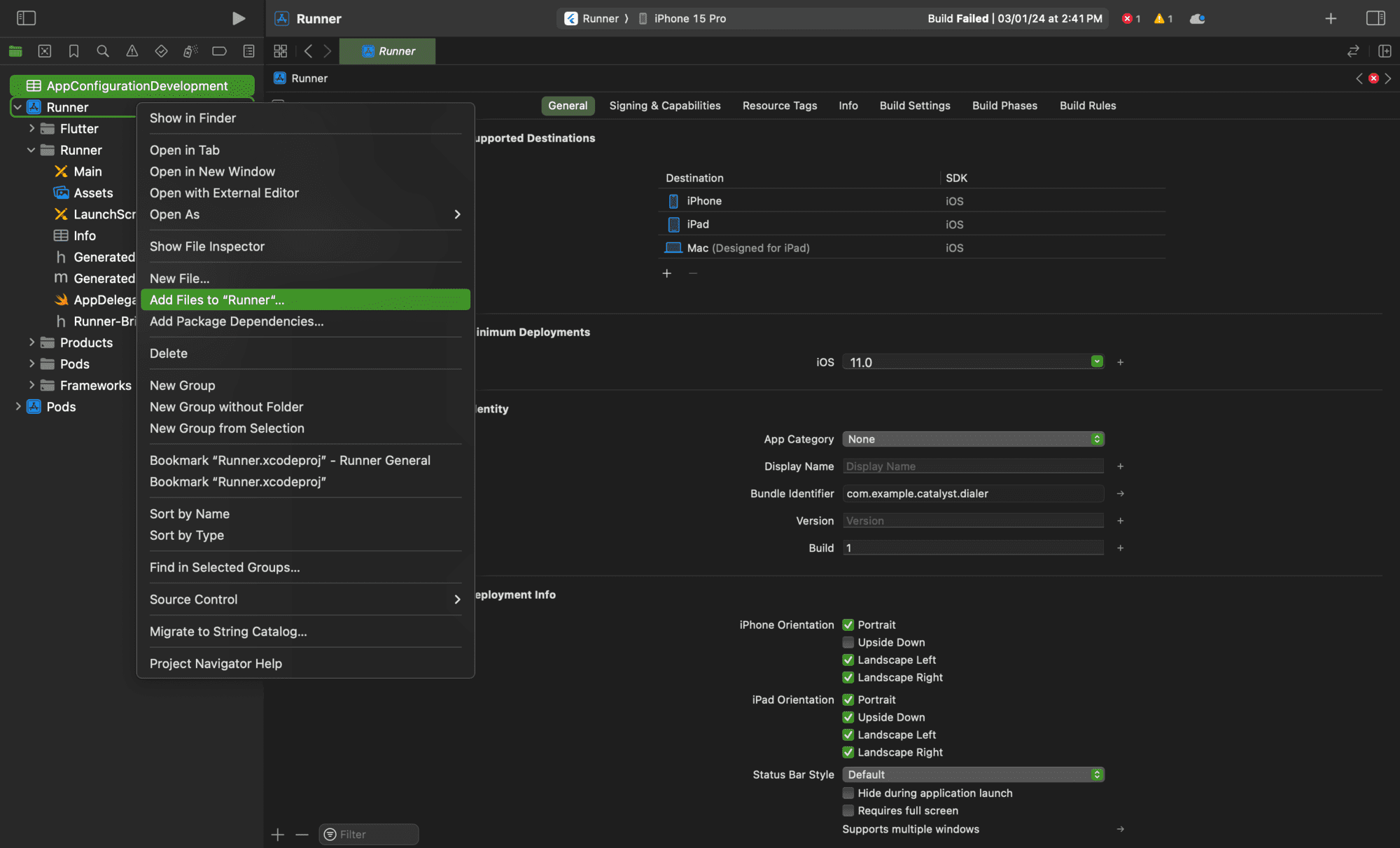Toggle iPad Upside Down checkbox
The image size is (1400, 848).
point(848,717)
